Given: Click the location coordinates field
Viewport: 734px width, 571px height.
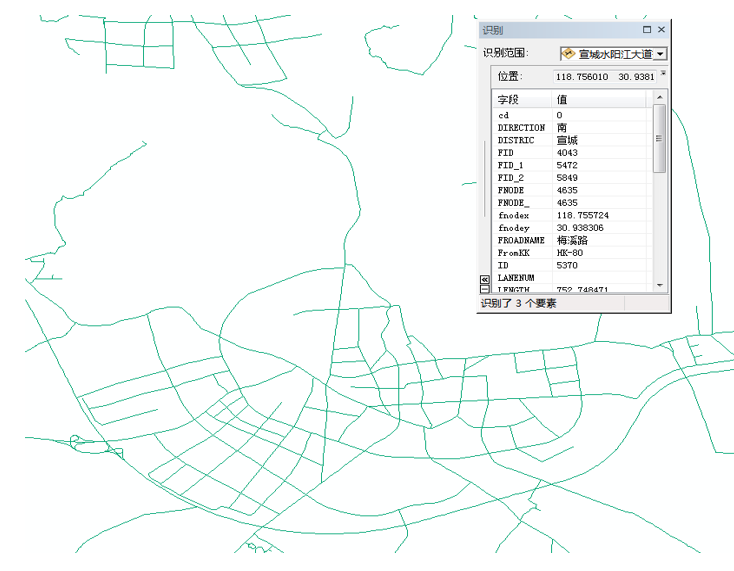Looking at the screenshot, I should coord(605,77).
